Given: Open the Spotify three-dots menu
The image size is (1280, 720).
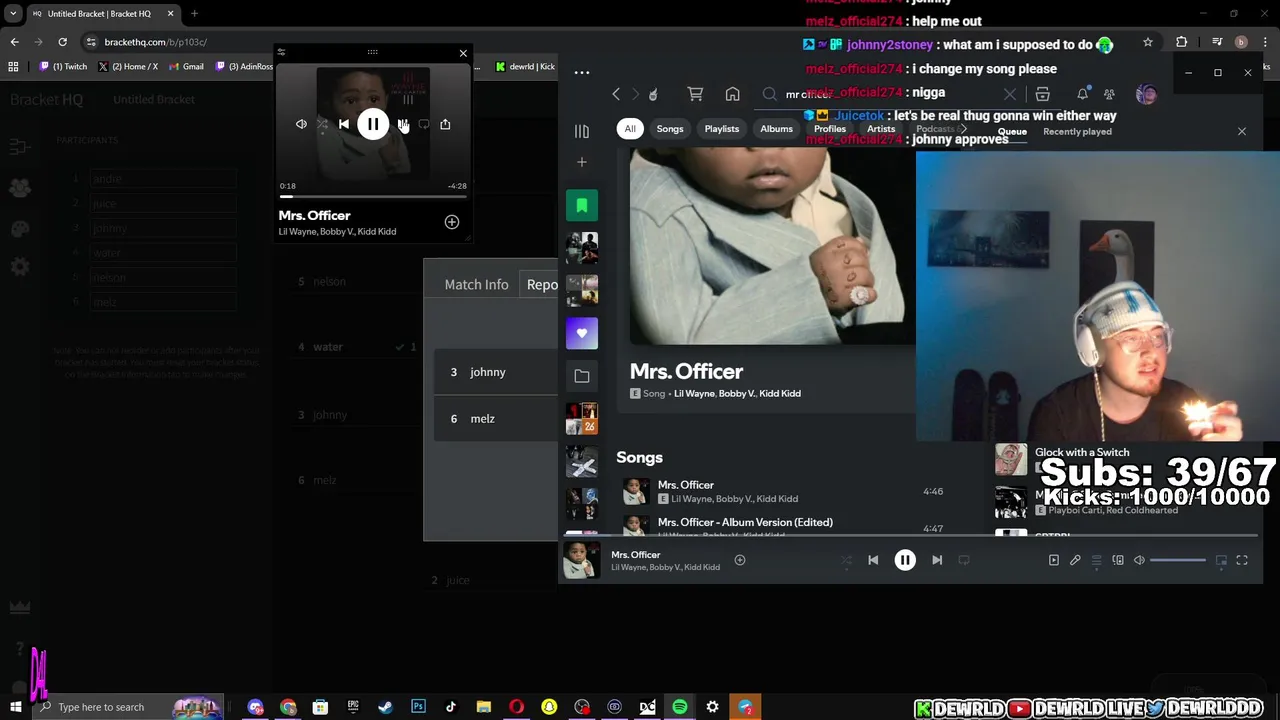Looking at the screenshot, I should pyautogui.click(x=582, y=72).
